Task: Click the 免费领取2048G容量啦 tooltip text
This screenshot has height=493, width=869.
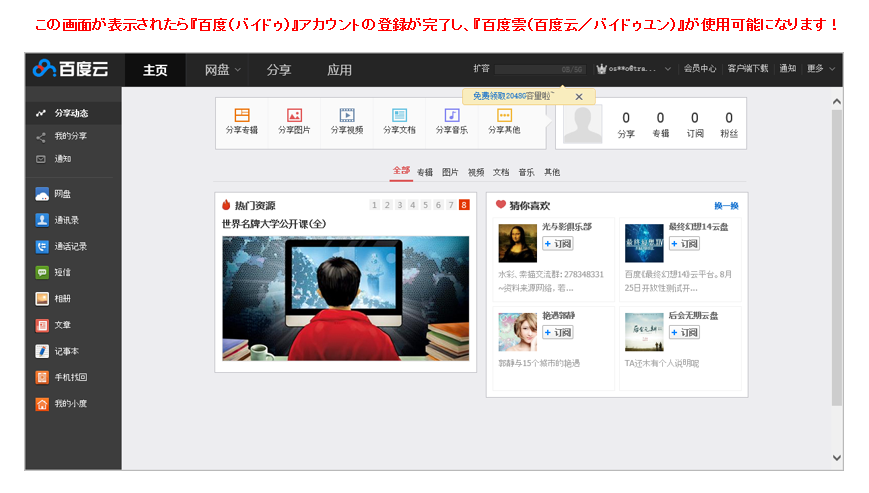Action: click(513, 96)
